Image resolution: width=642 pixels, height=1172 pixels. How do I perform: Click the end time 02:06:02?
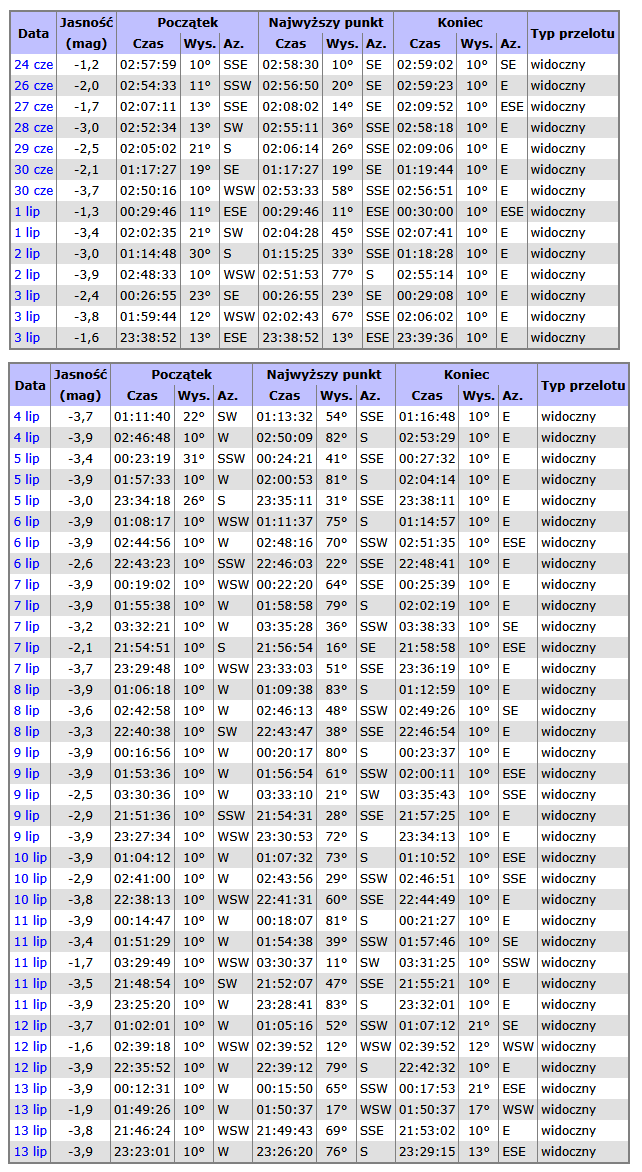tap(425, 316)
